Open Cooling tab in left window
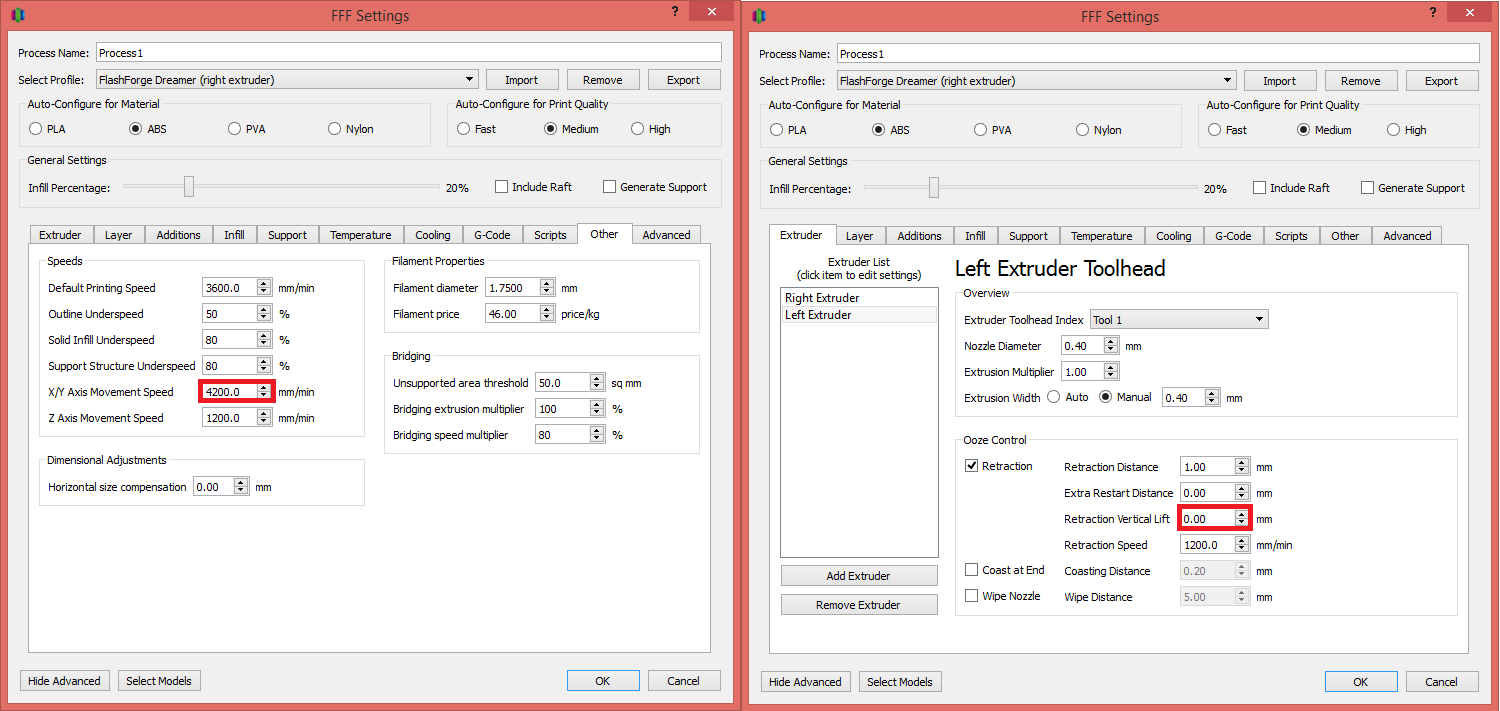The image size is (1500, 711). (433, 235)
